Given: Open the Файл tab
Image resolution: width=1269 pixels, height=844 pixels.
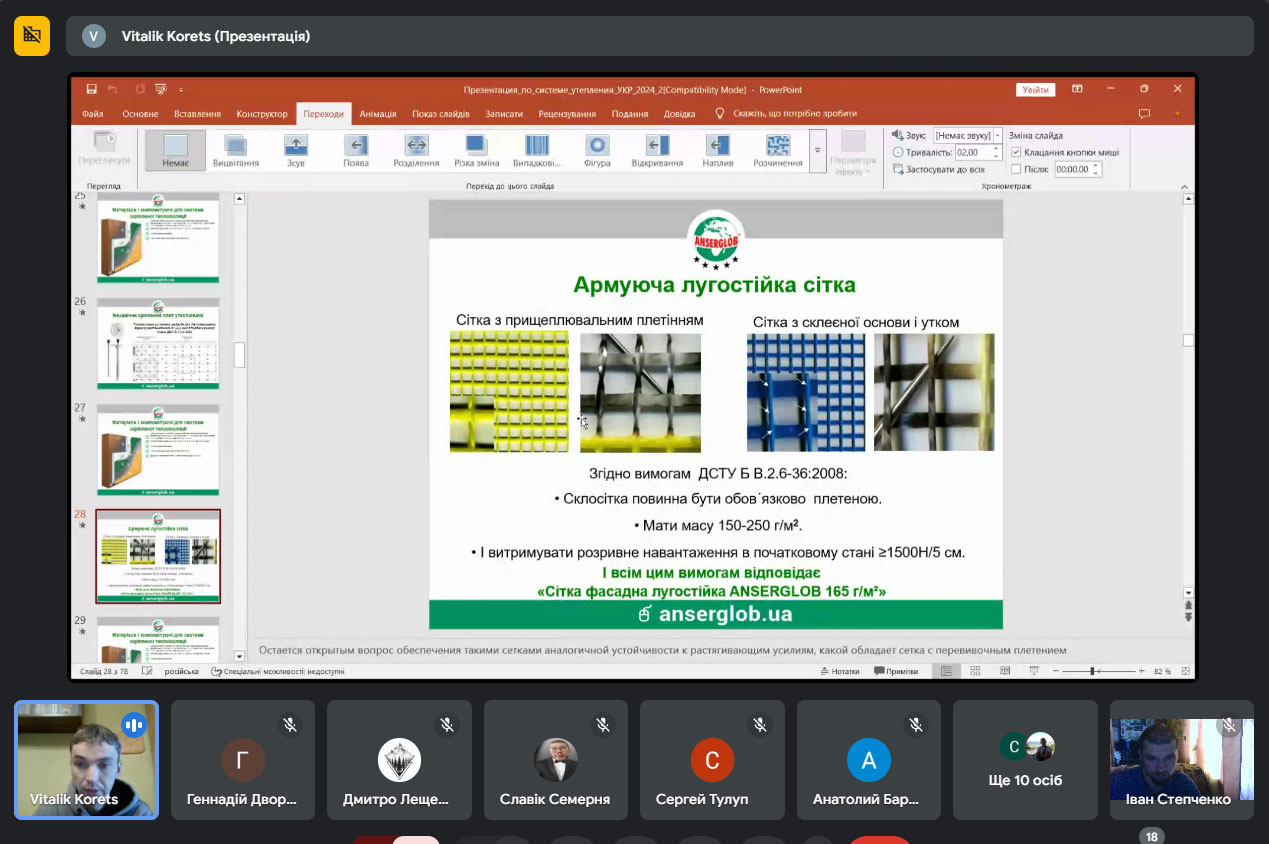Looking at the screenshot, I should tap(93, 114).
